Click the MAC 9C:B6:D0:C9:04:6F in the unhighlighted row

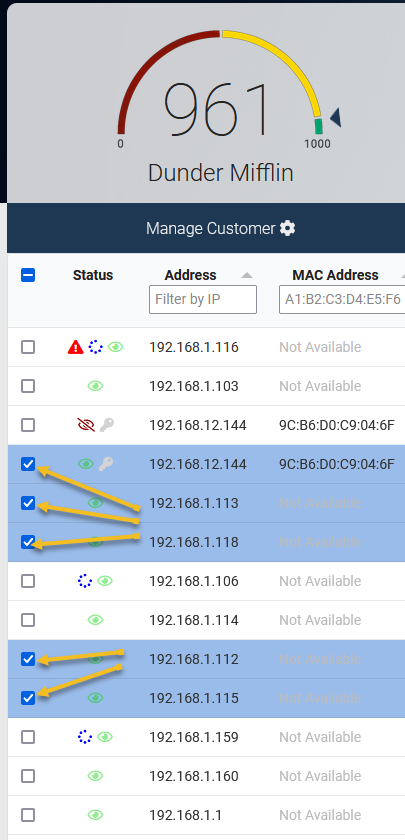click(337, 425)
